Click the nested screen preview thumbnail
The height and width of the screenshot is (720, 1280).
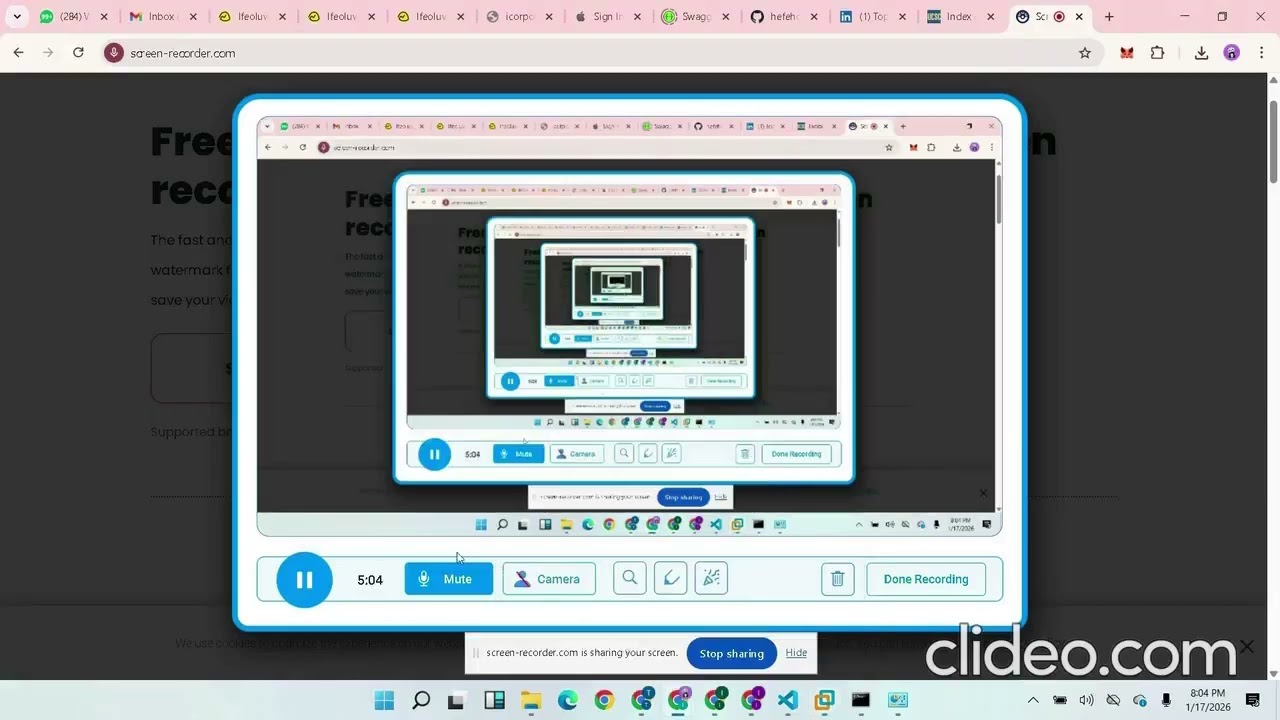(629, 326)
